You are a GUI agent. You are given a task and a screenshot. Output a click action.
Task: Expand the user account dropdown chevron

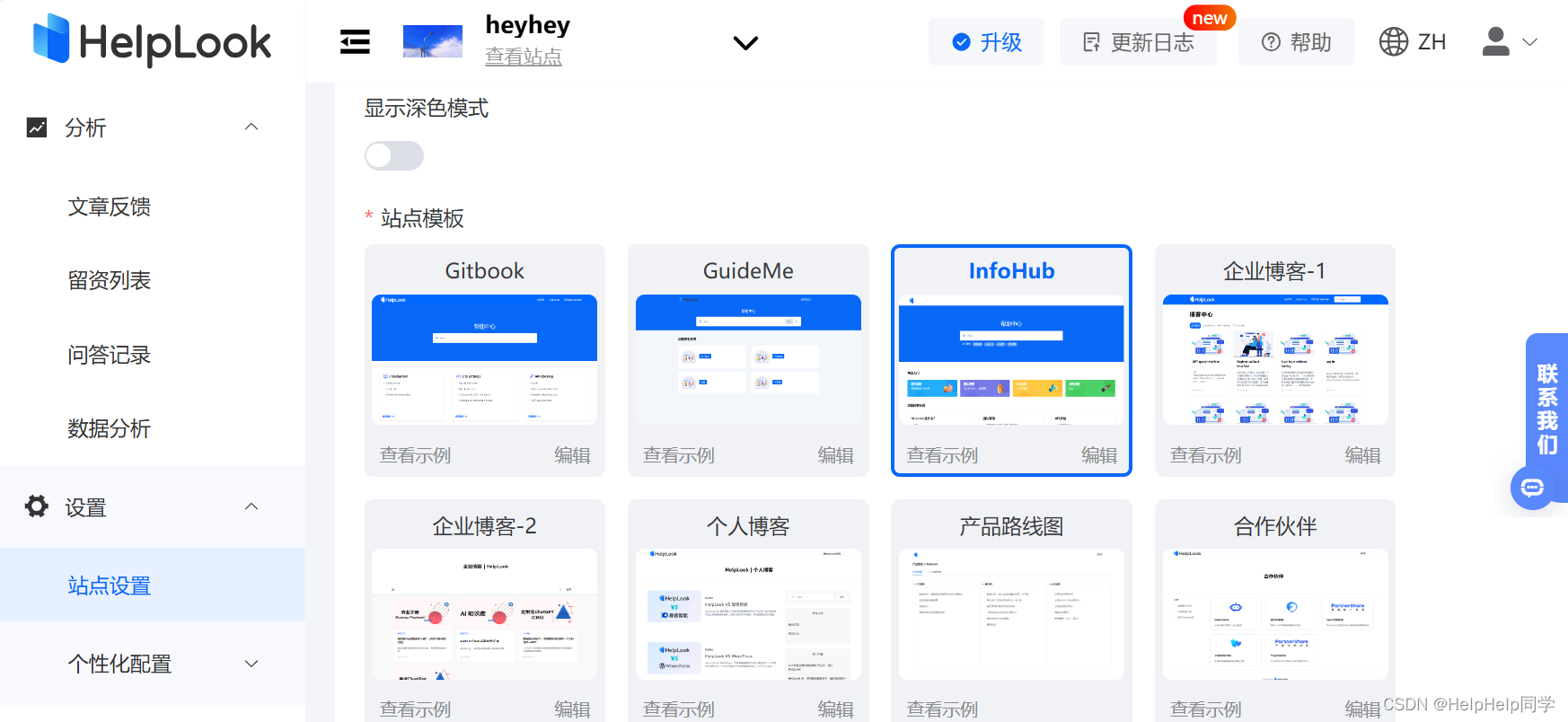[1530, 42]
